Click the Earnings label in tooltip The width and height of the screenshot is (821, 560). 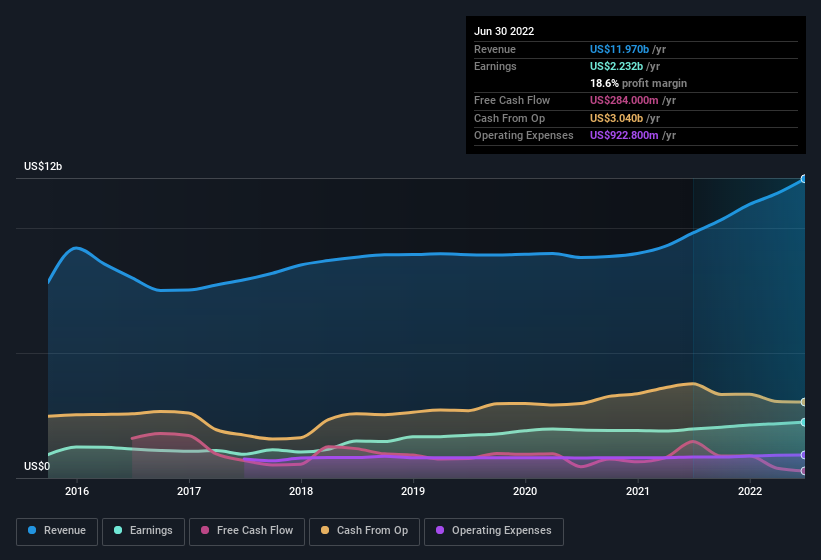[x=495, y=66]
